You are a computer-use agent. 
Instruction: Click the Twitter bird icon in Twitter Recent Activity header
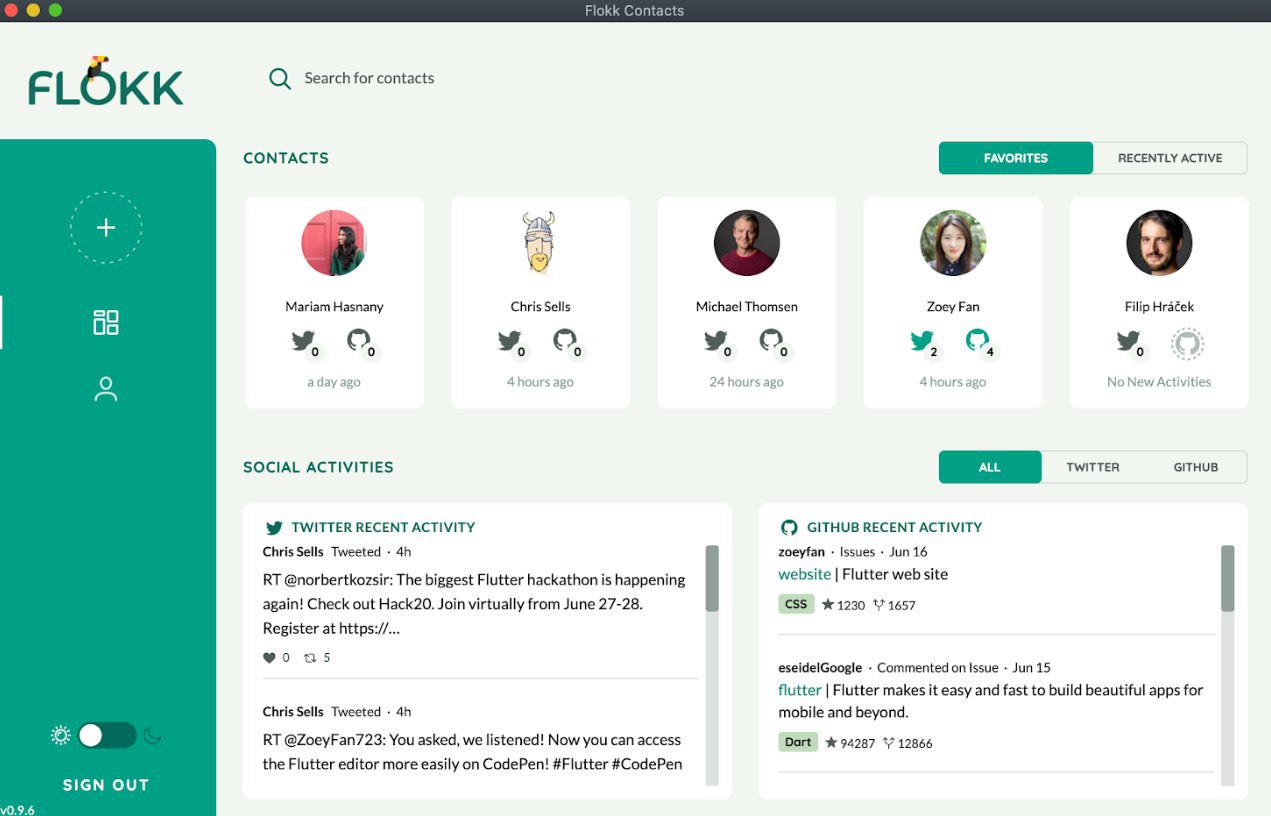coord(274,528)
